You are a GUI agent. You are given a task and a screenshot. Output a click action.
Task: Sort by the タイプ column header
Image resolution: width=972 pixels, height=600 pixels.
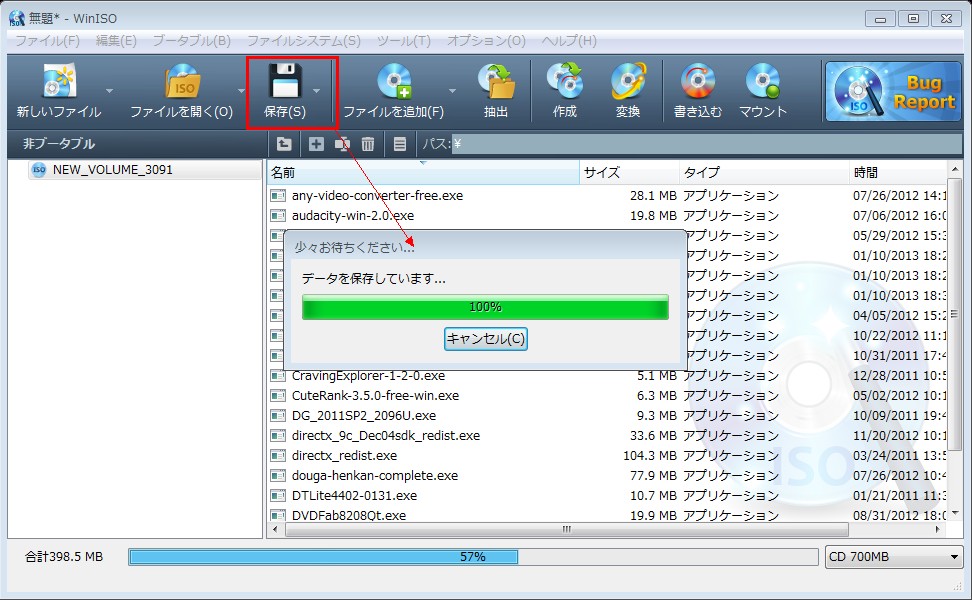click(764, 172)
